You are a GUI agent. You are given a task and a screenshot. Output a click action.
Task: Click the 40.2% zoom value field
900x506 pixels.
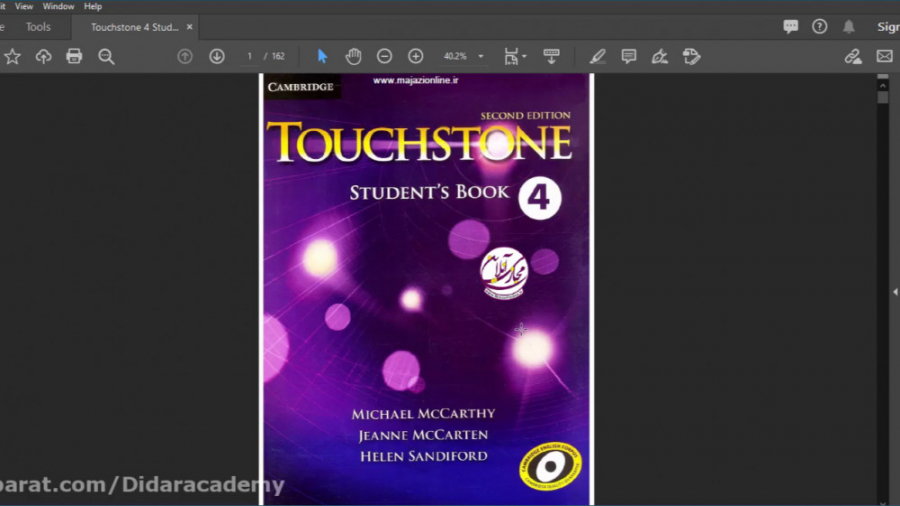click(x=455, y=56)
